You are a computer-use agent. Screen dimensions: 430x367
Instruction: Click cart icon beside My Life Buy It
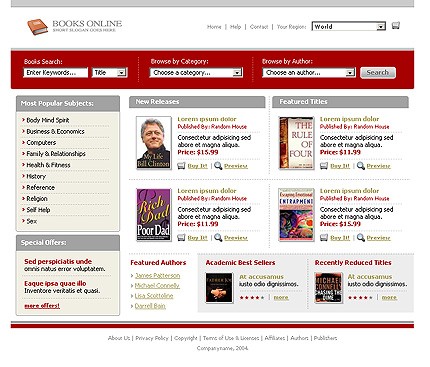coord(181,166)
